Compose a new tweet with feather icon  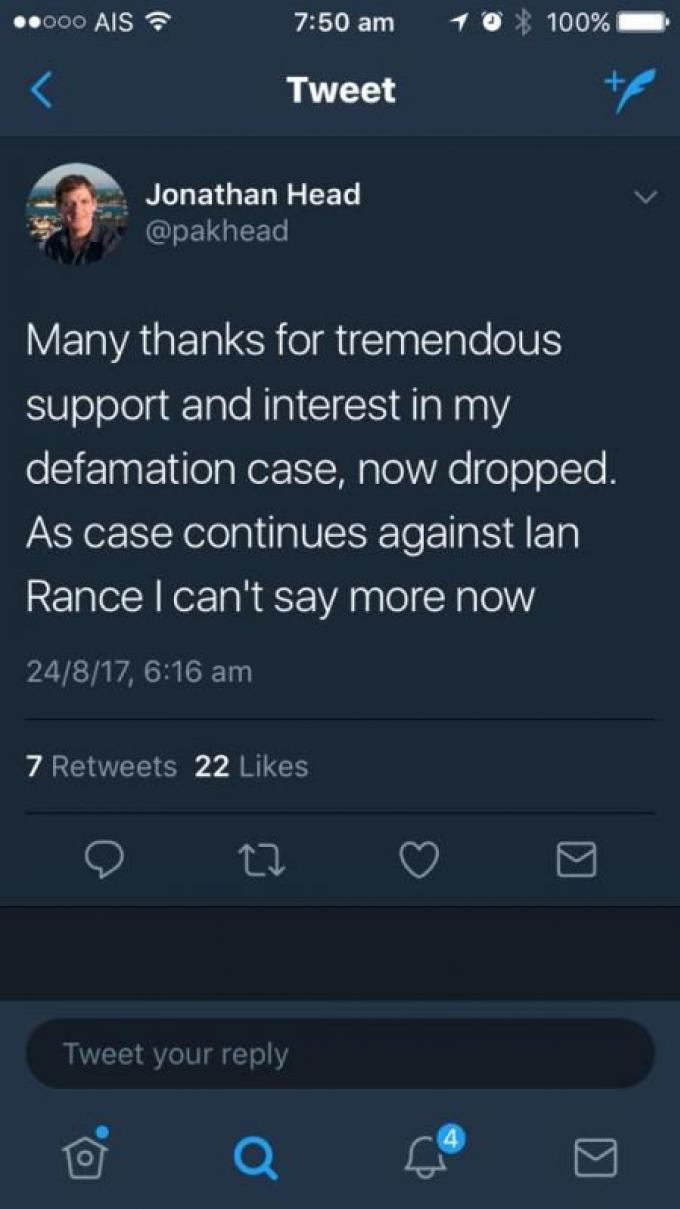point(627,88)
